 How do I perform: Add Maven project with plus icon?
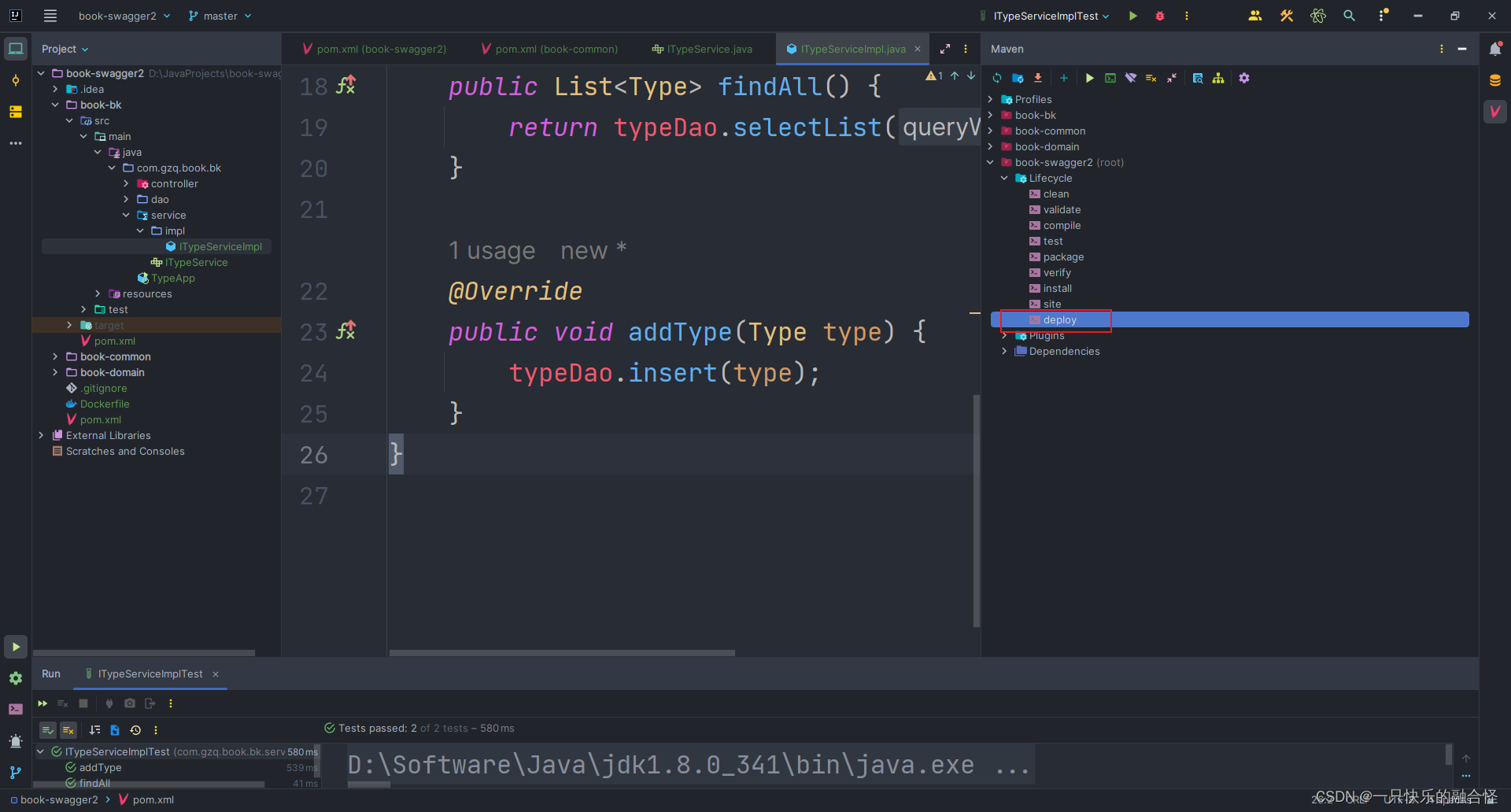[1063, 78]
